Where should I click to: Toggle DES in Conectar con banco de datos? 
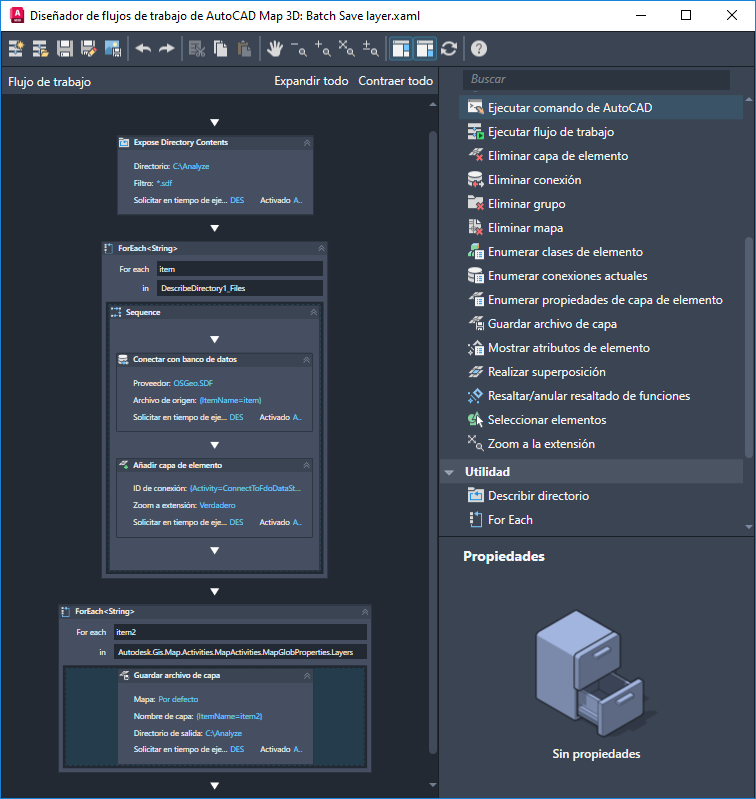(236, 417)
